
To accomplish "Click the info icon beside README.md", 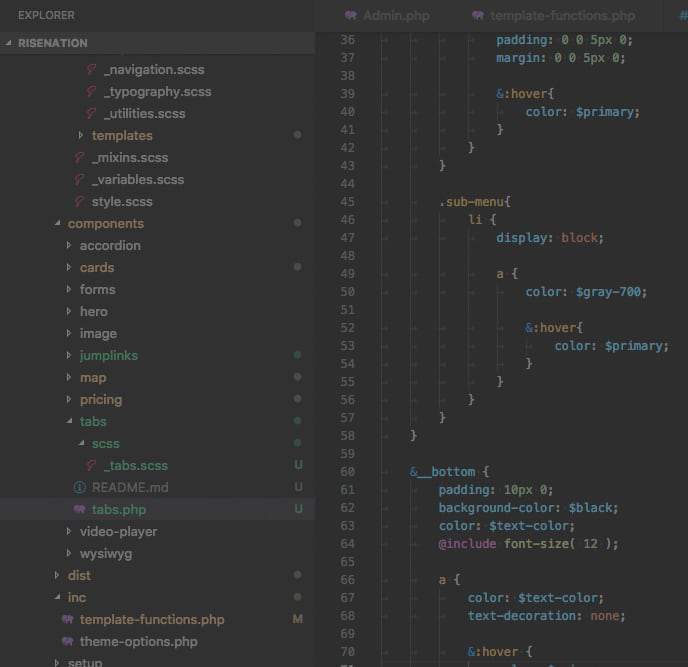I will pyautogui.click(x=79, y=488).
